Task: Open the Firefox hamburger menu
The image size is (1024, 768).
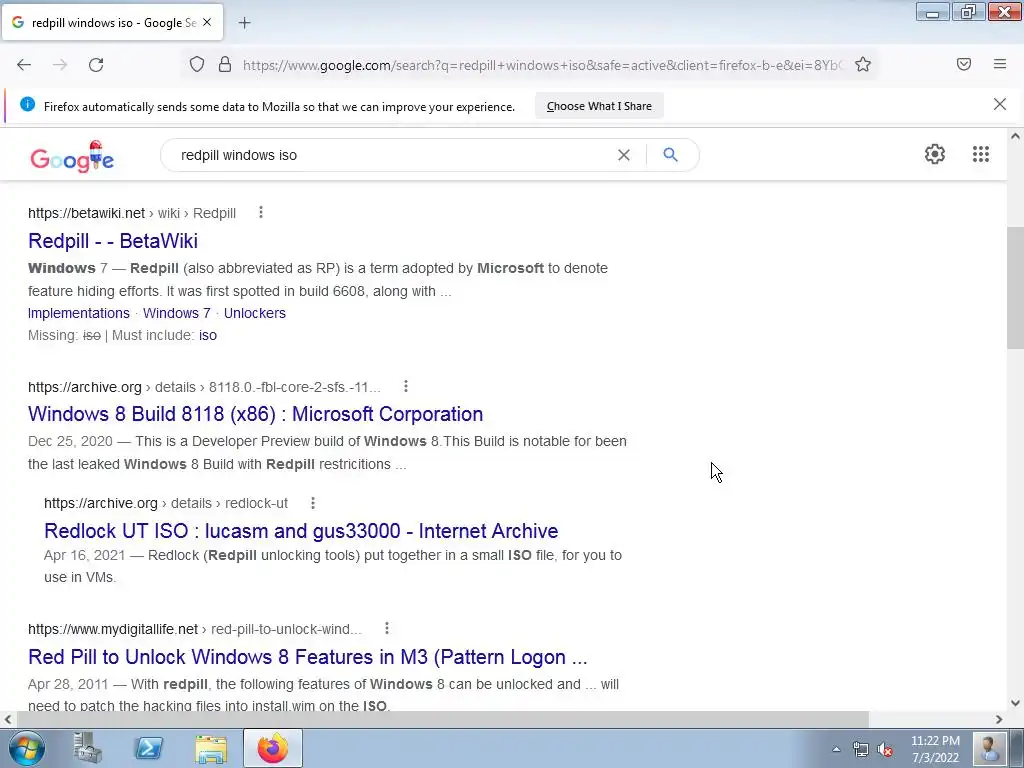Action: [x=1000, y=64]
